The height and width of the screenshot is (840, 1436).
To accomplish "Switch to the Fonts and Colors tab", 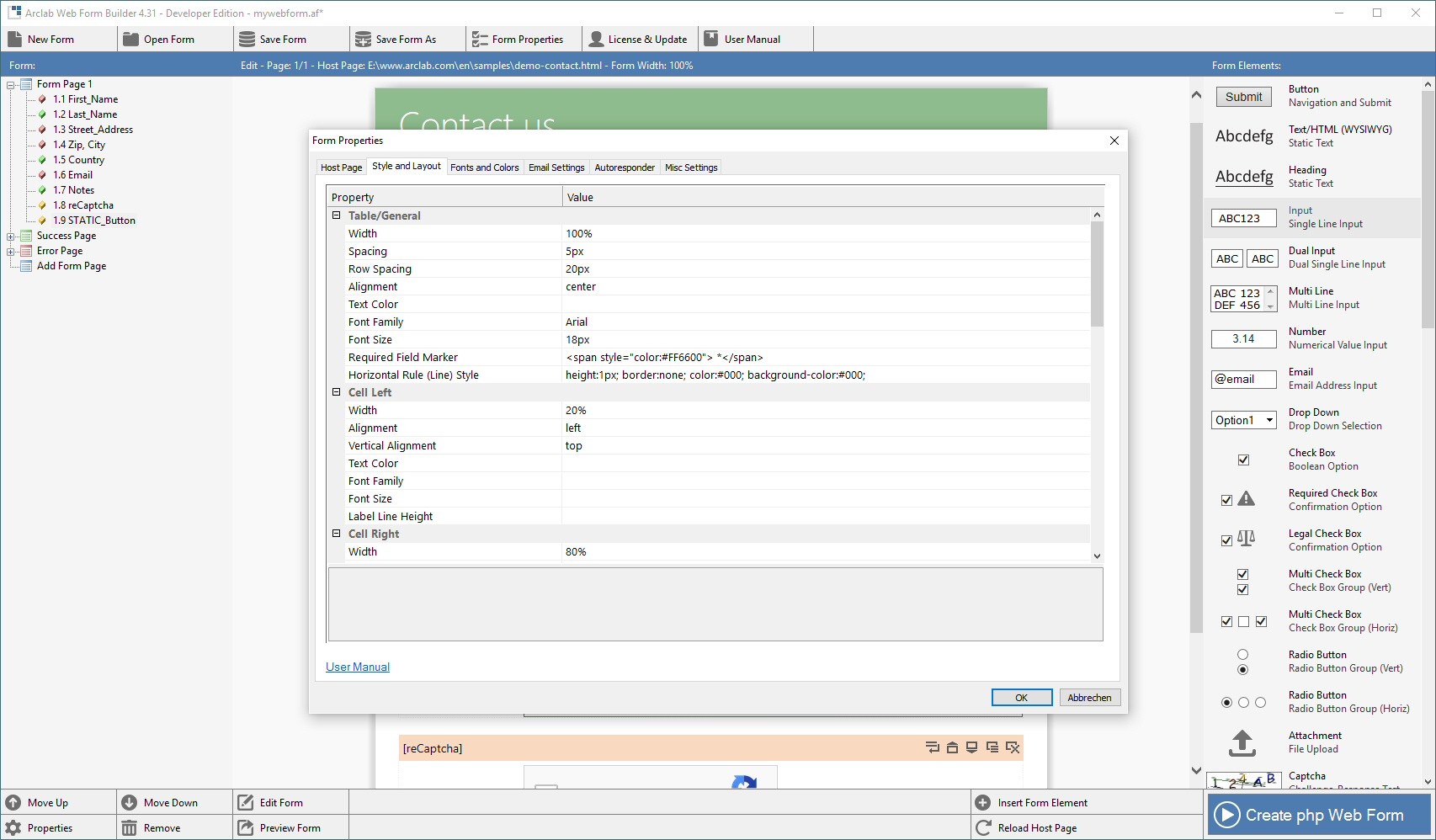I will click(484, 167).
